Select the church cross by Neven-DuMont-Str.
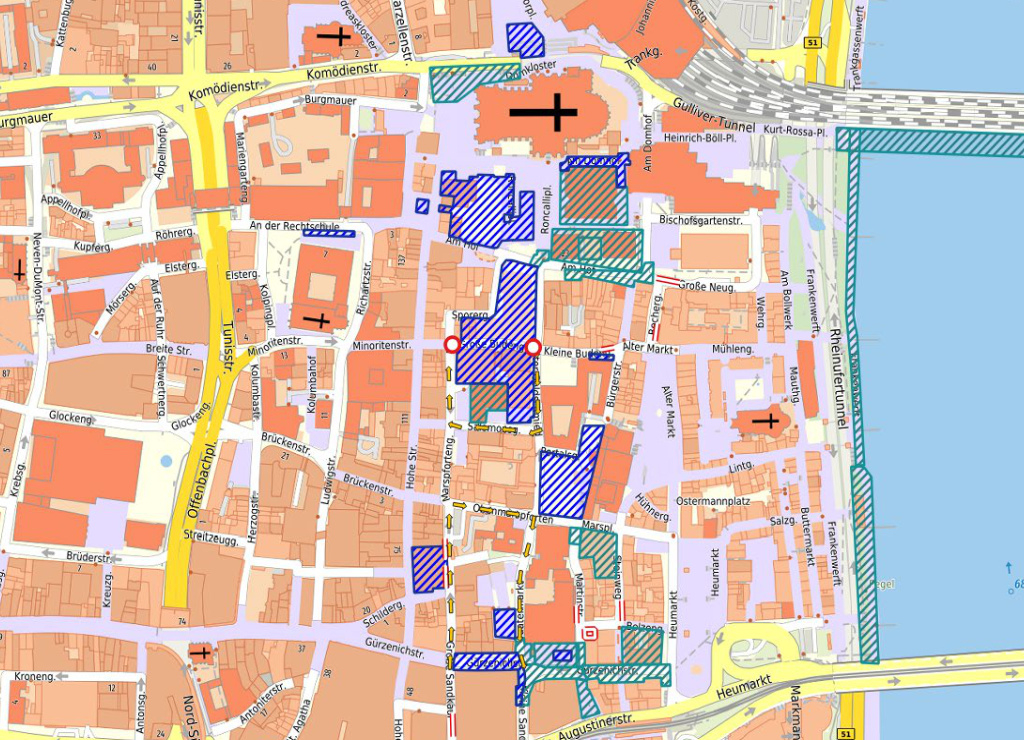 click(x=18, y=271)
